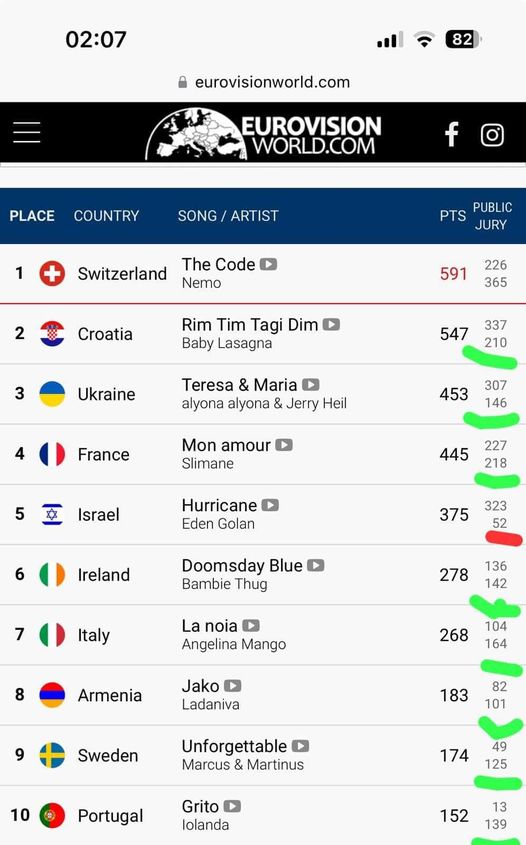Viewport: 526px width, 845px height.
Task: Play video for The Code
Action: tap(268, 264)
